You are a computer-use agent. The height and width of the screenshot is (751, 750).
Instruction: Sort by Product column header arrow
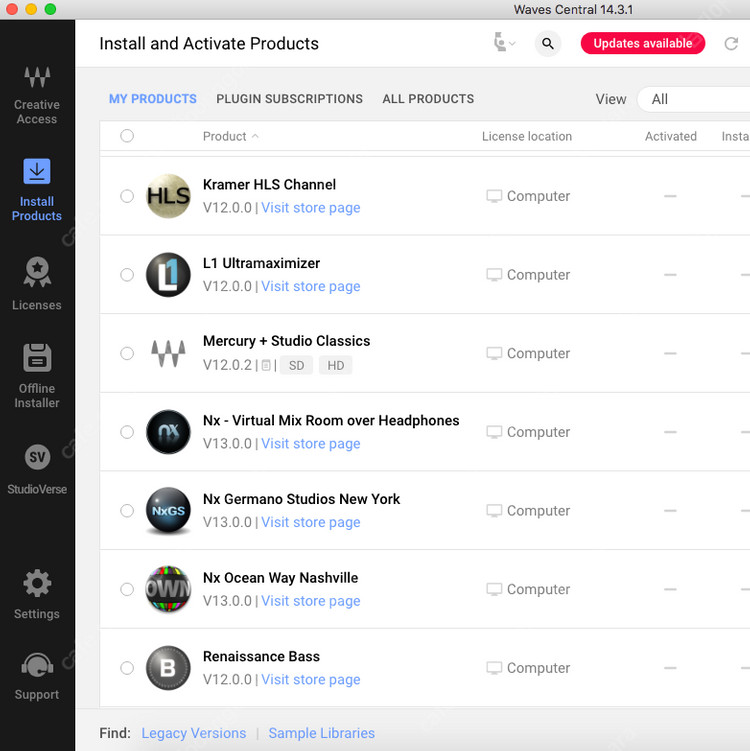tap(255, 136)
